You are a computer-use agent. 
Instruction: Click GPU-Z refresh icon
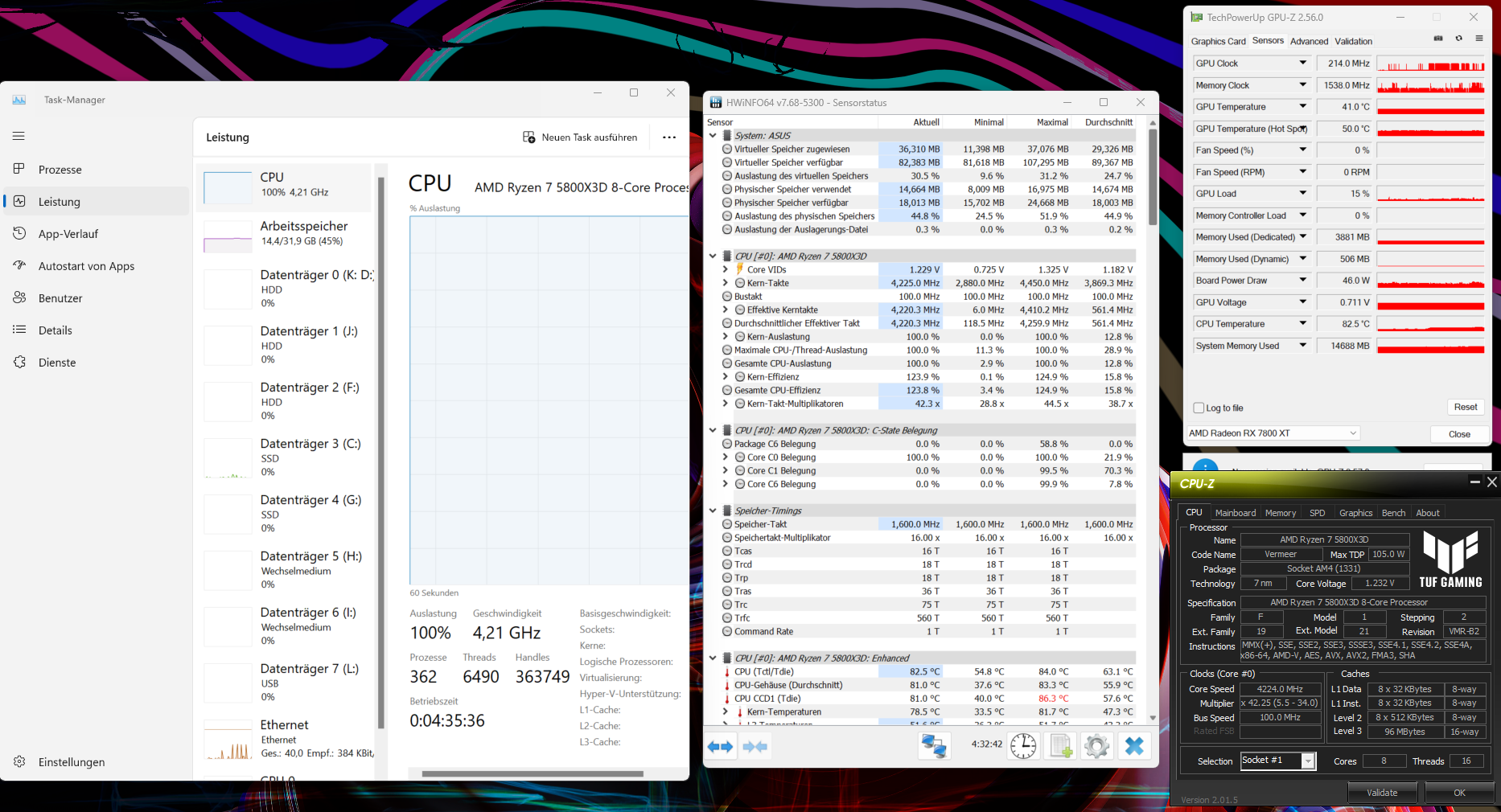pyautogui.click(x=1458, y=39)
